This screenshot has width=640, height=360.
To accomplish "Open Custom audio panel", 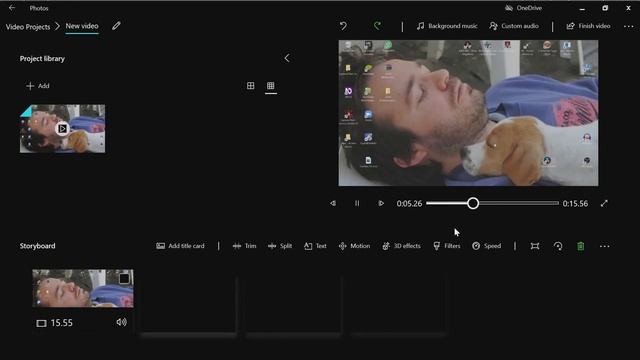I will [x=514, y=26].
